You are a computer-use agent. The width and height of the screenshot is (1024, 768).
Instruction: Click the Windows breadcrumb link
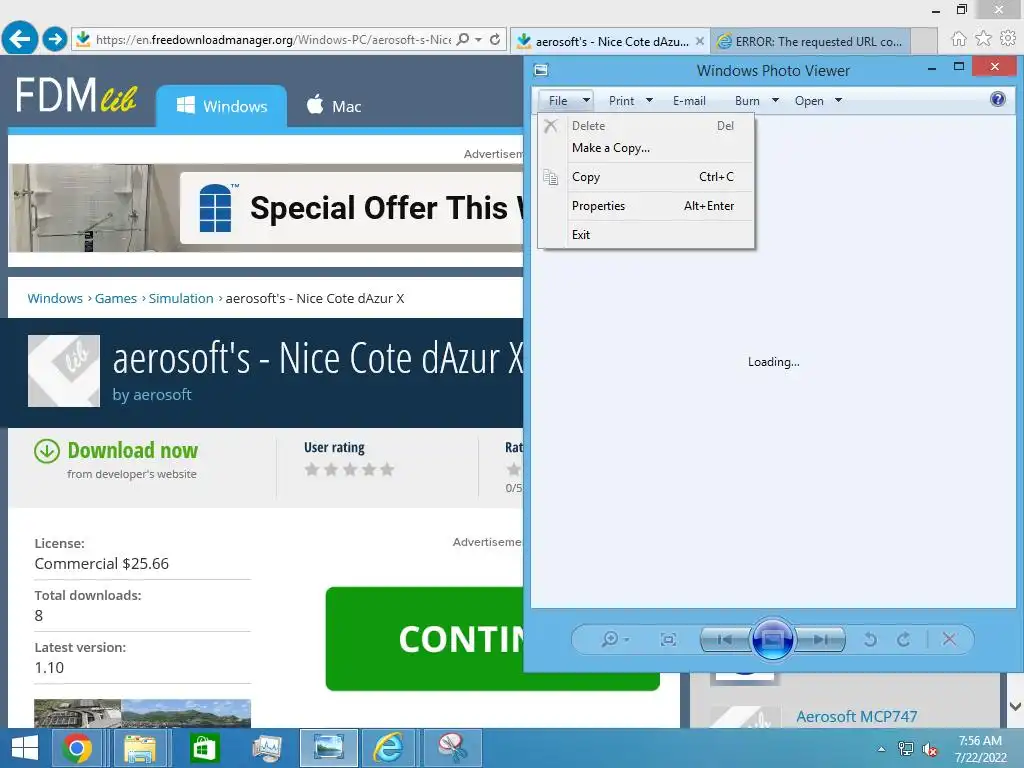pos(55,298)
